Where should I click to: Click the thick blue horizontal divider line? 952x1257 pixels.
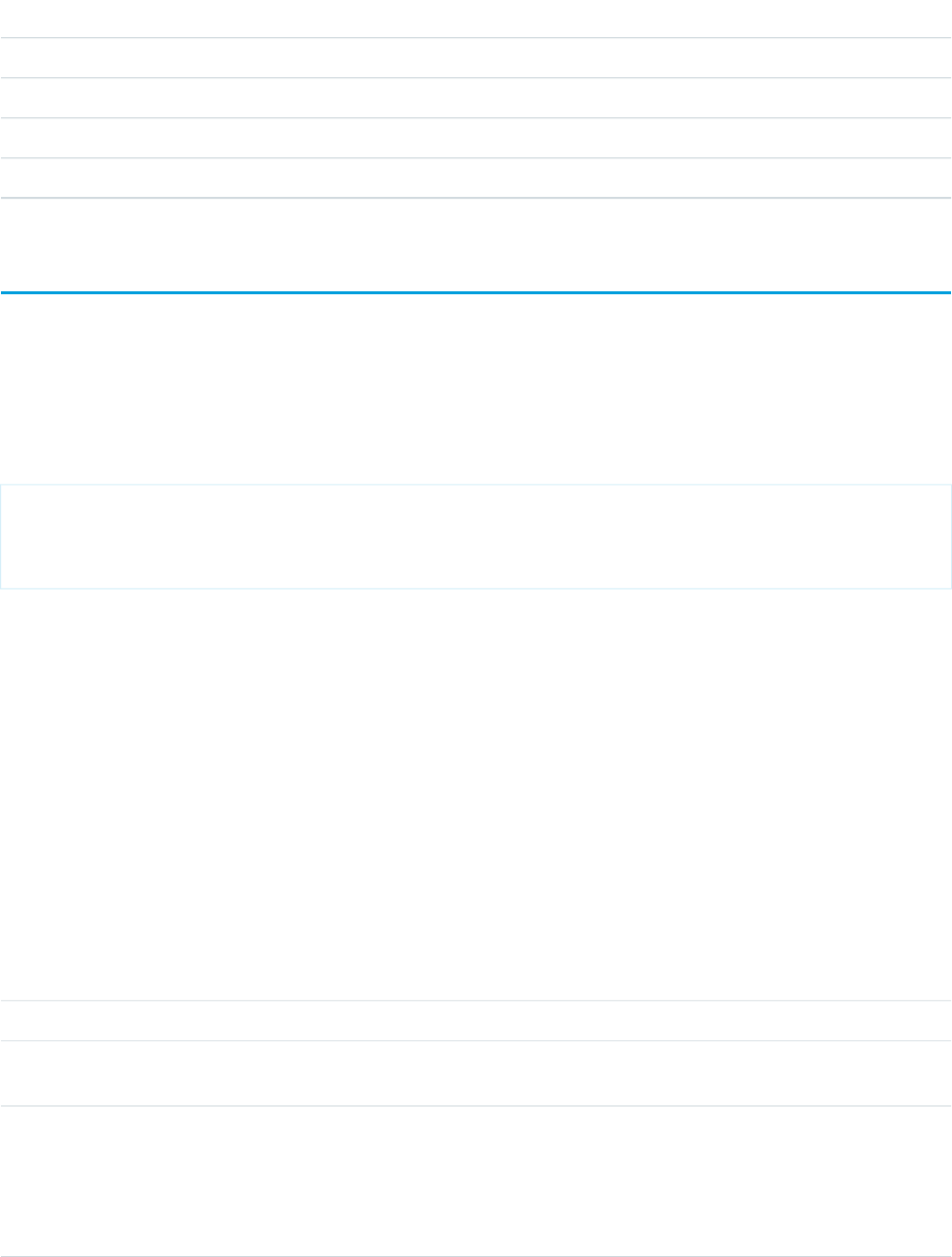click(475, 292)
